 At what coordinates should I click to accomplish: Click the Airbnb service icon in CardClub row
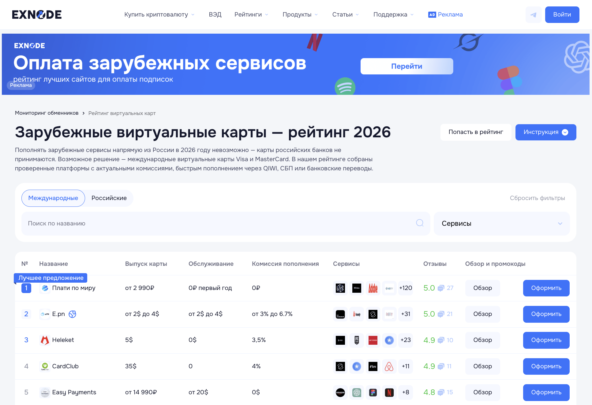389,366
